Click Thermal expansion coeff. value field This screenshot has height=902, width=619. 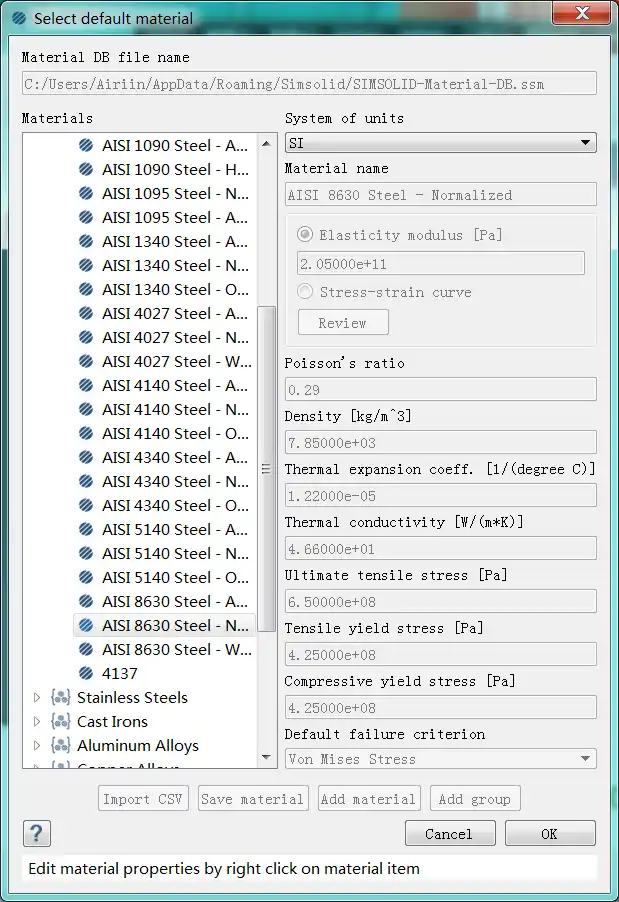[441, 495]
